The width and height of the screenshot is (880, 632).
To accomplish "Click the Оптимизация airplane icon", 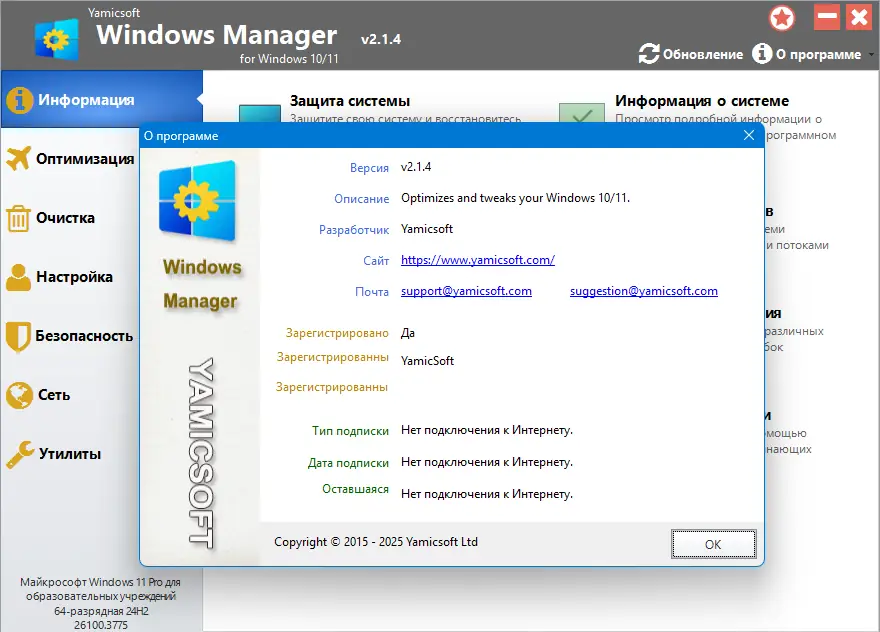I will (19, 159).
